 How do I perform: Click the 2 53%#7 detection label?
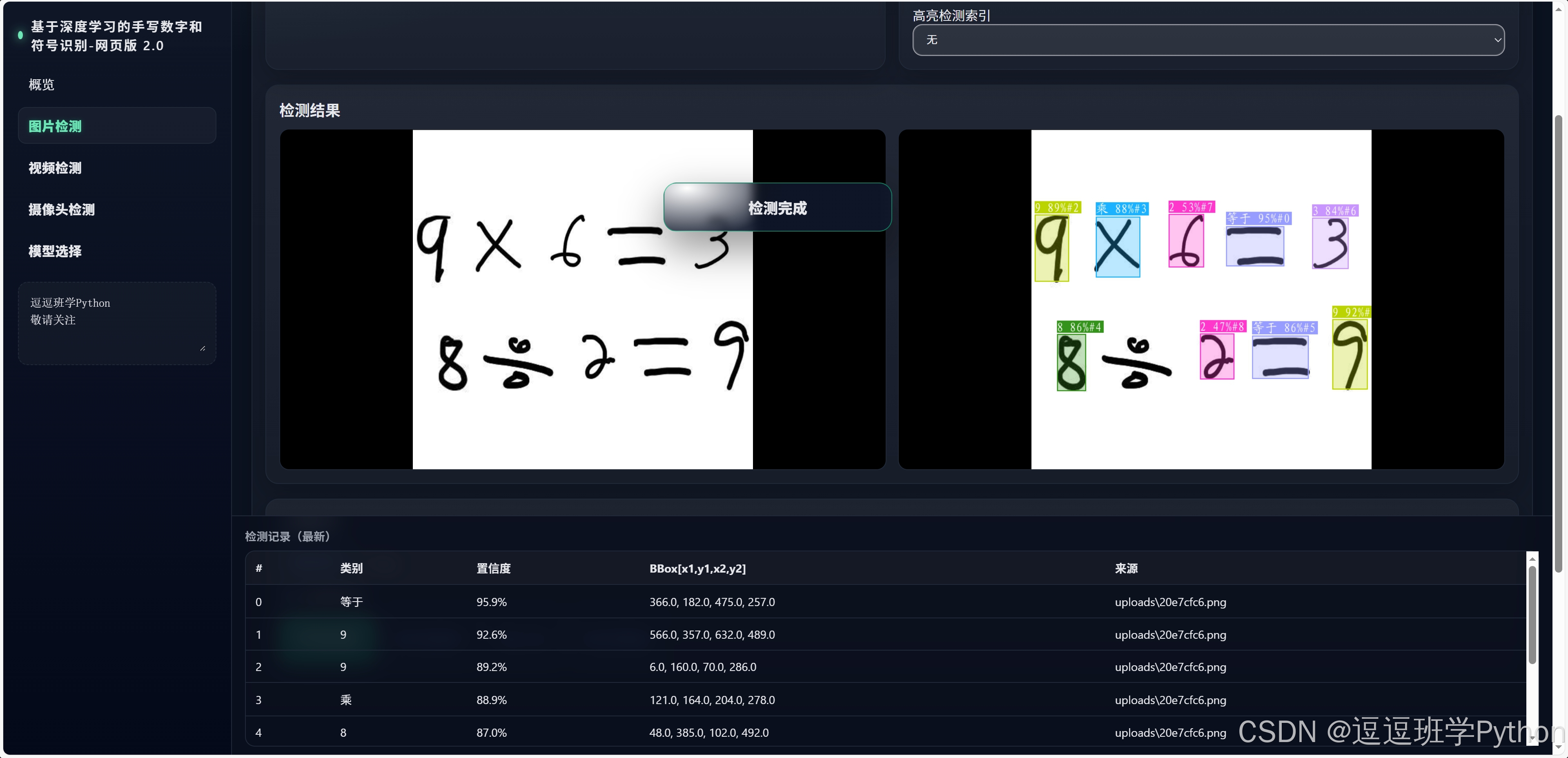(1192, 207)
